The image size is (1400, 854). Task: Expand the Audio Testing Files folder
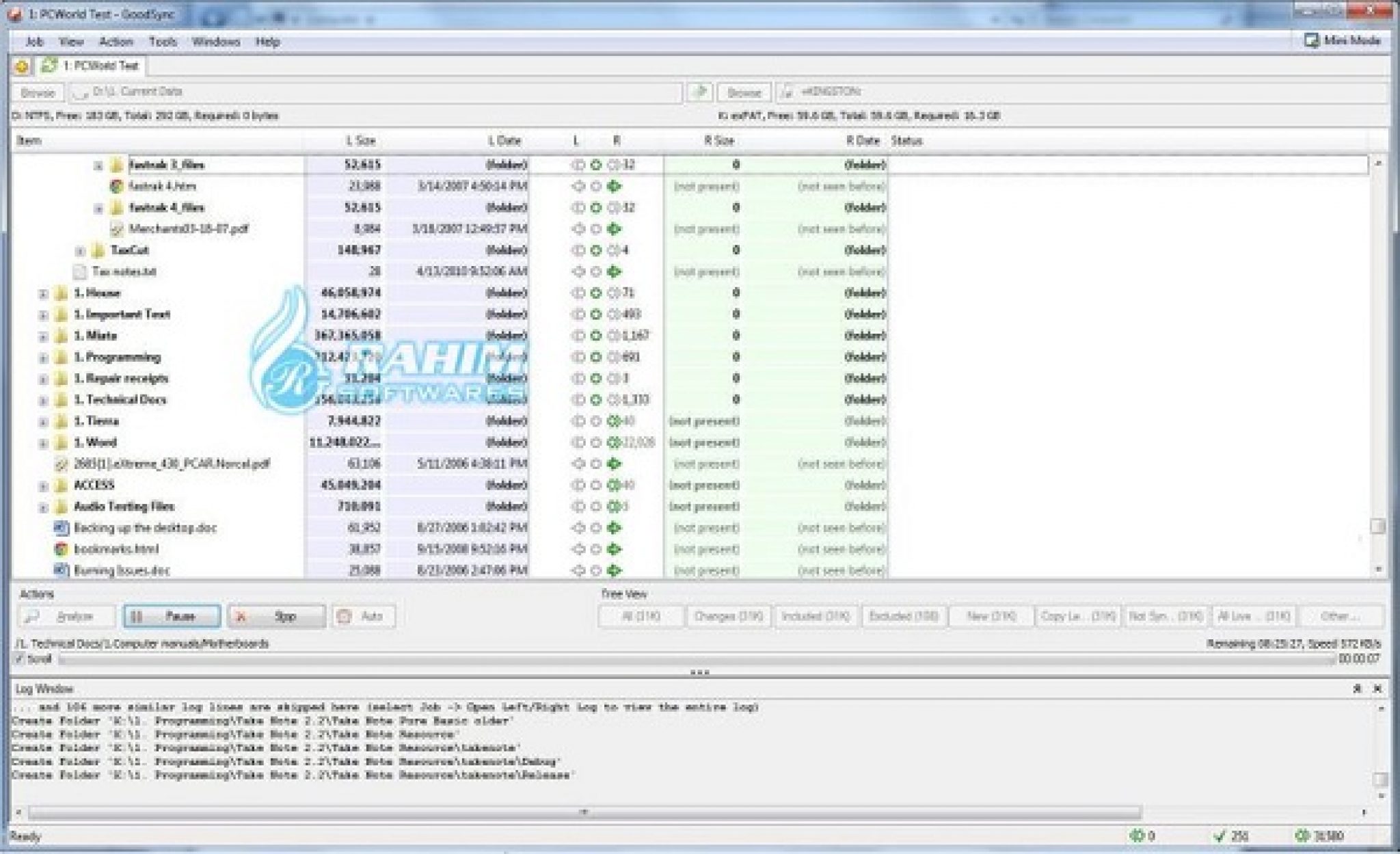[43, 507]
